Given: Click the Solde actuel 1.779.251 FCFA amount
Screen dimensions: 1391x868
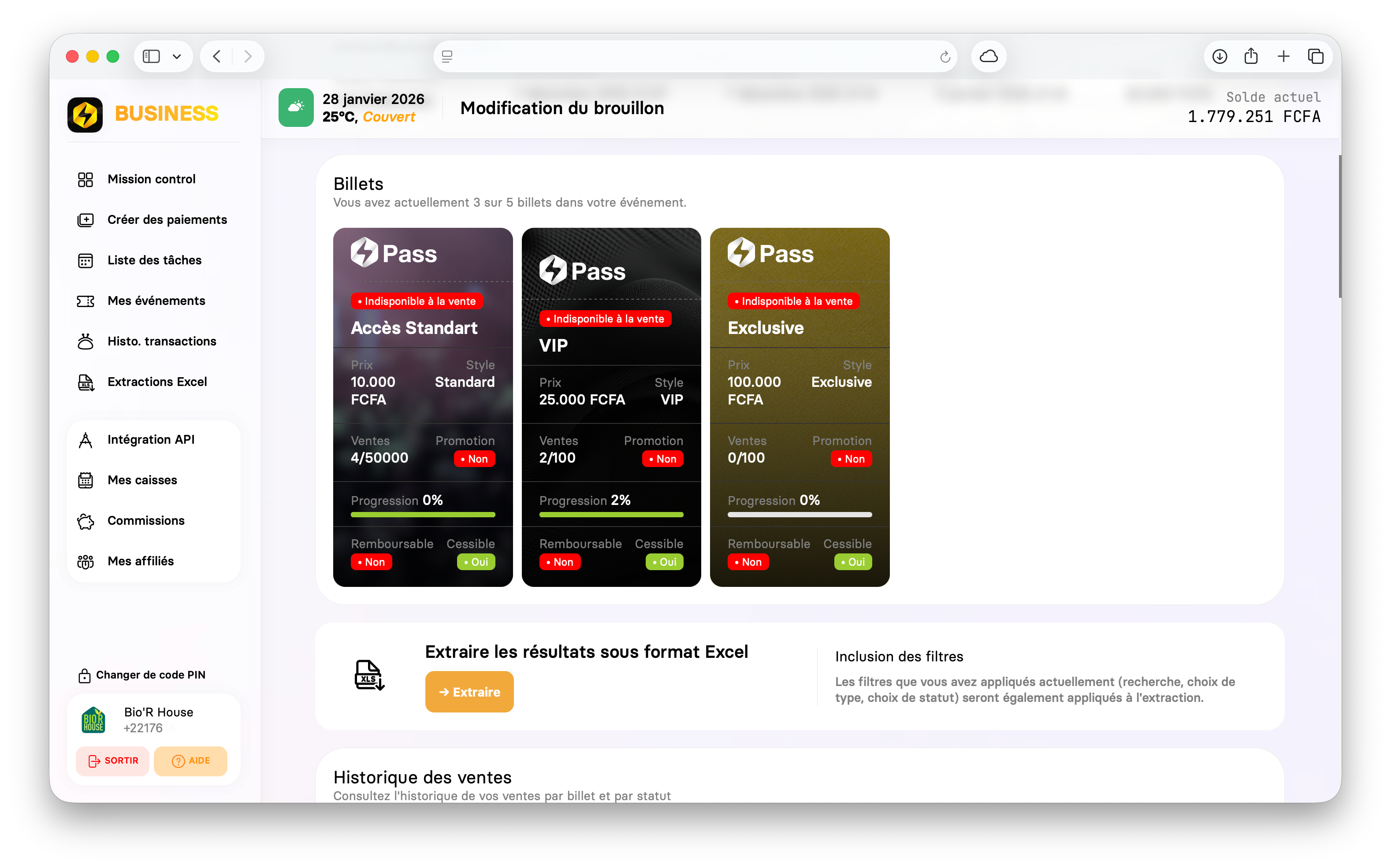Looking at the screenshot, I should [x=1254, y=116].
